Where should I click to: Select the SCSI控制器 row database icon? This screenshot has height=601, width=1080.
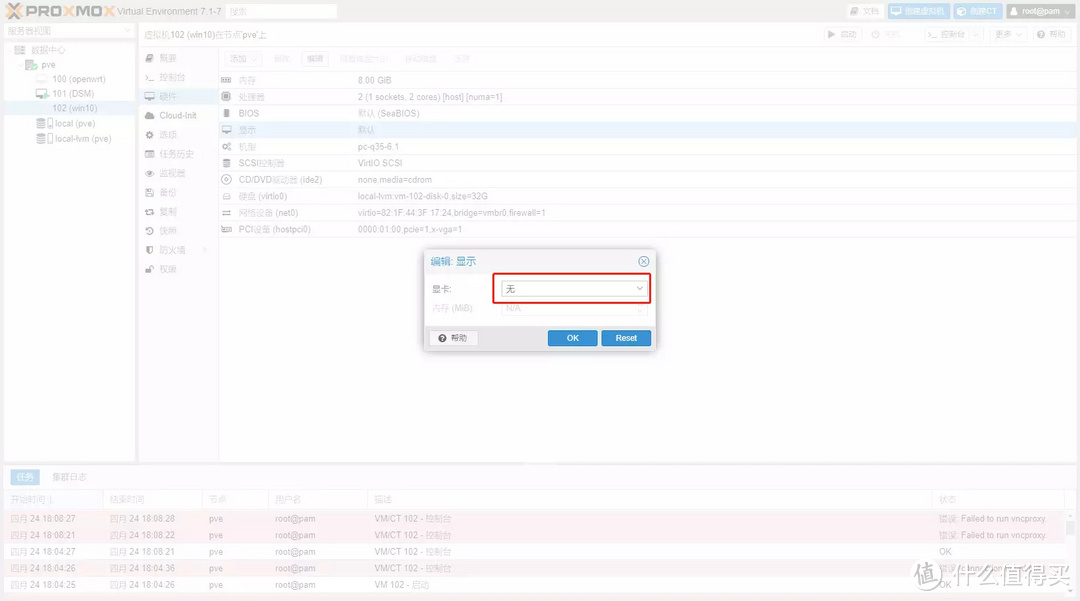point(226,163)
